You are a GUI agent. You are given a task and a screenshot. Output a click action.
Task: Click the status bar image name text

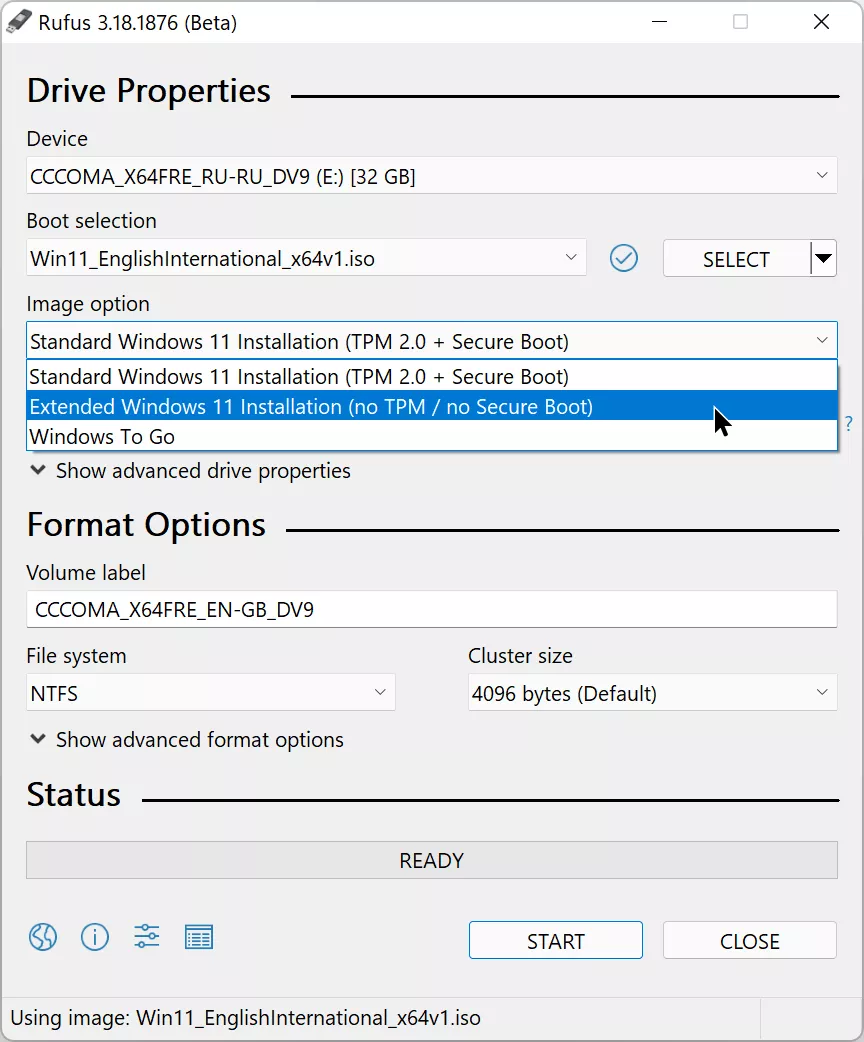click(246, 1017)
